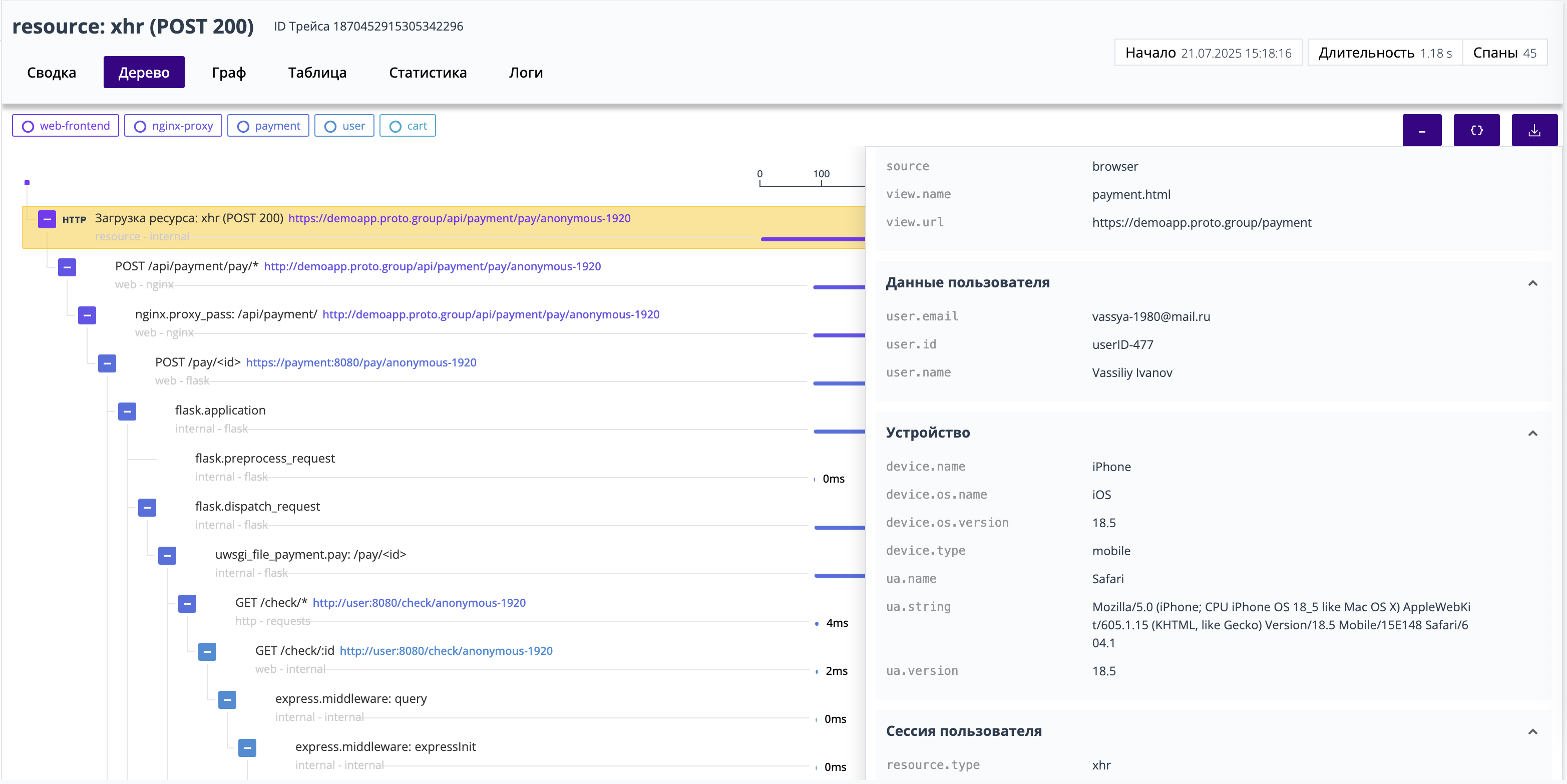Click the view.url value https://demoapp.proto.group/payment

click(1202, 223)
